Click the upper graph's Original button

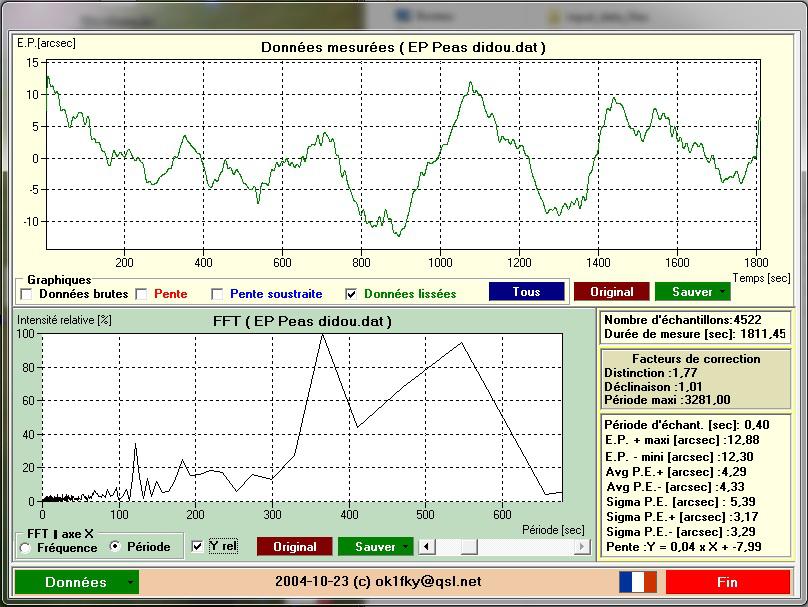click(x=612, y=292)
